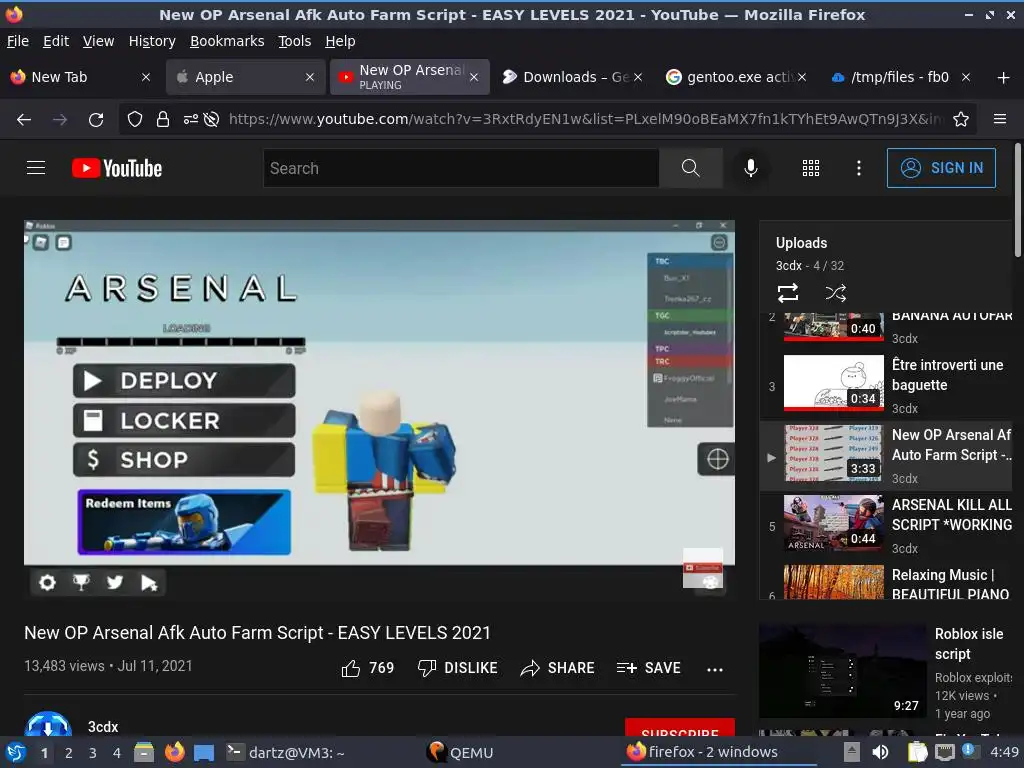Viewport: 1024px width, 768px height.
Task: Close the Apple tab
Action: 310,77
